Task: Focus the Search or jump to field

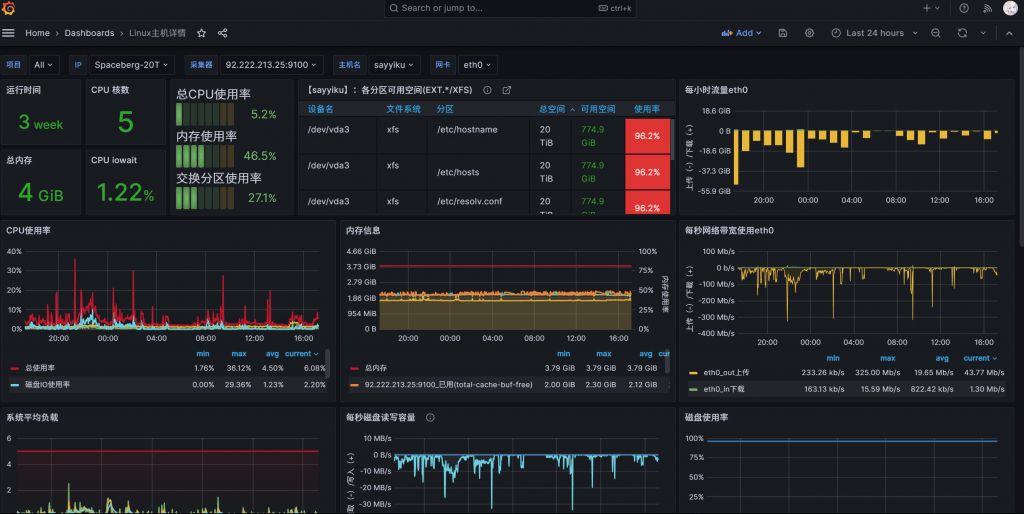Action: click(510, 8)
